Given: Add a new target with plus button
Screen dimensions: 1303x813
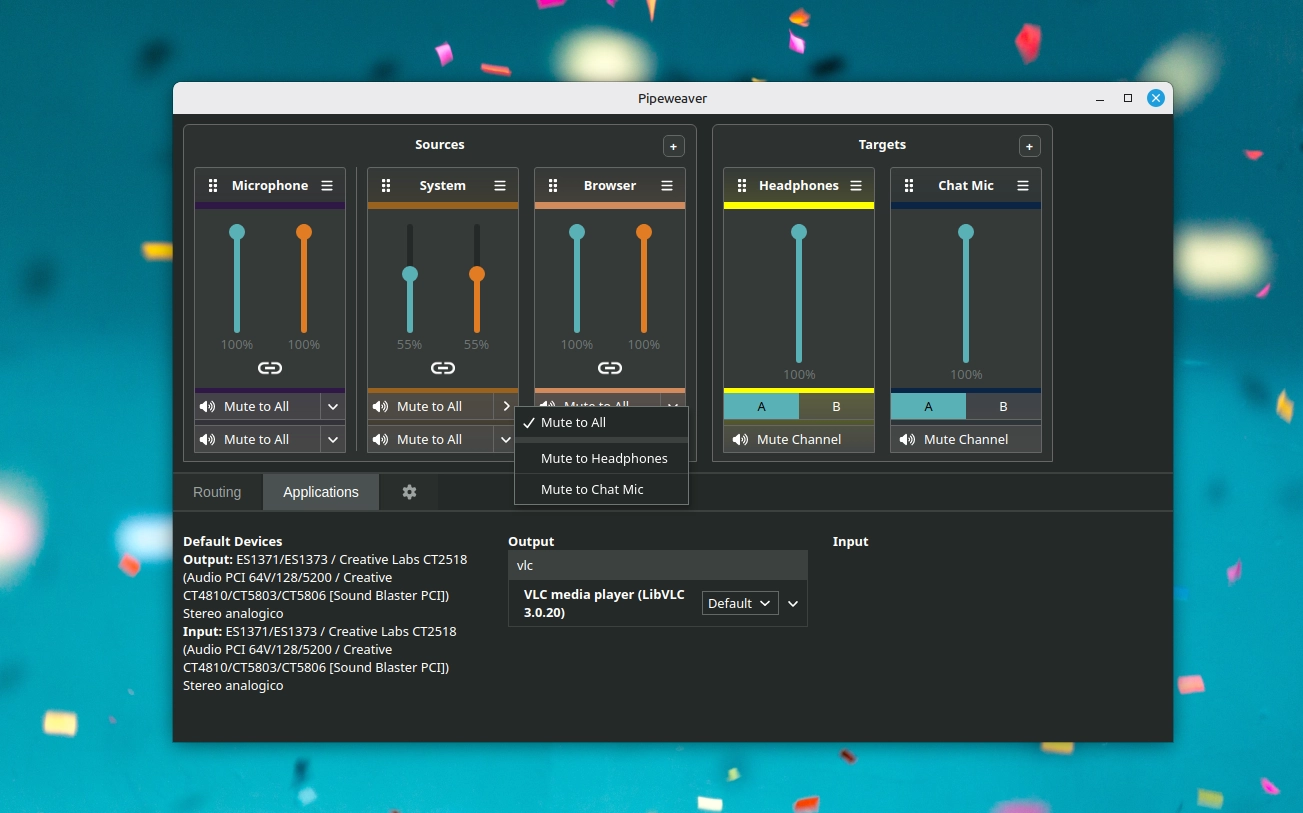Looking at the screenshot, I should (x=1029, y=146).
